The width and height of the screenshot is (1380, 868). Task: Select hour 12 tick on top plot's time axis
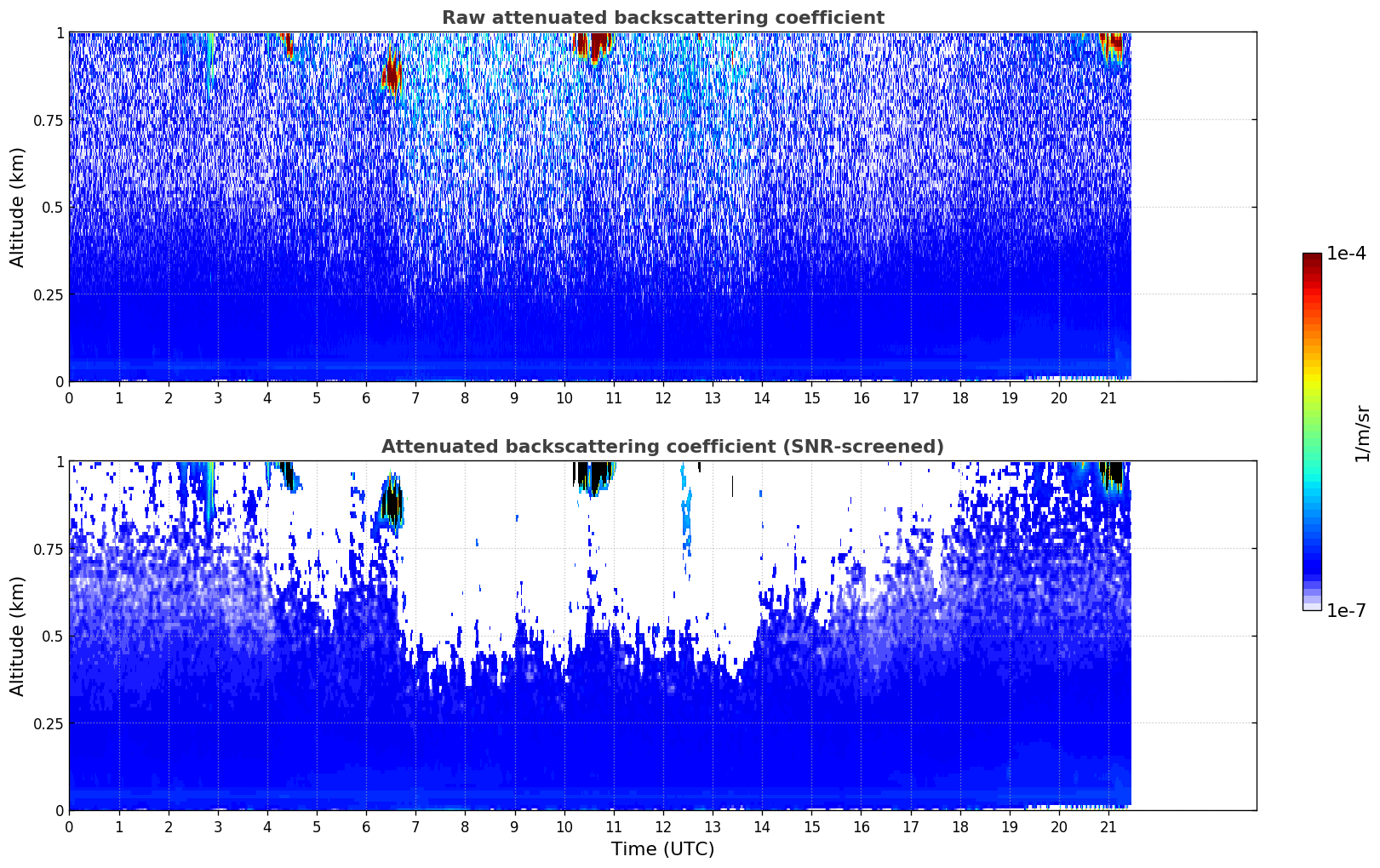[662, 398]
